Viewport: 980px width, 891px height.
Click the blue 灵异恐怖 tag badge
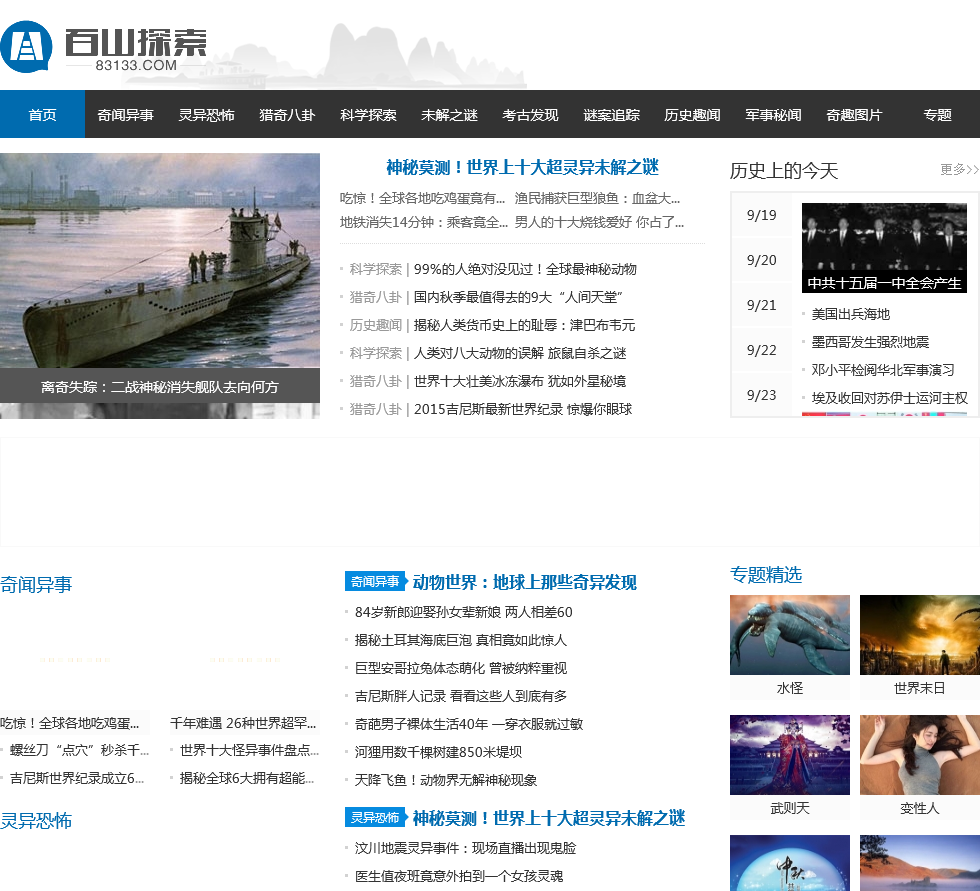(x=375, y=817)
